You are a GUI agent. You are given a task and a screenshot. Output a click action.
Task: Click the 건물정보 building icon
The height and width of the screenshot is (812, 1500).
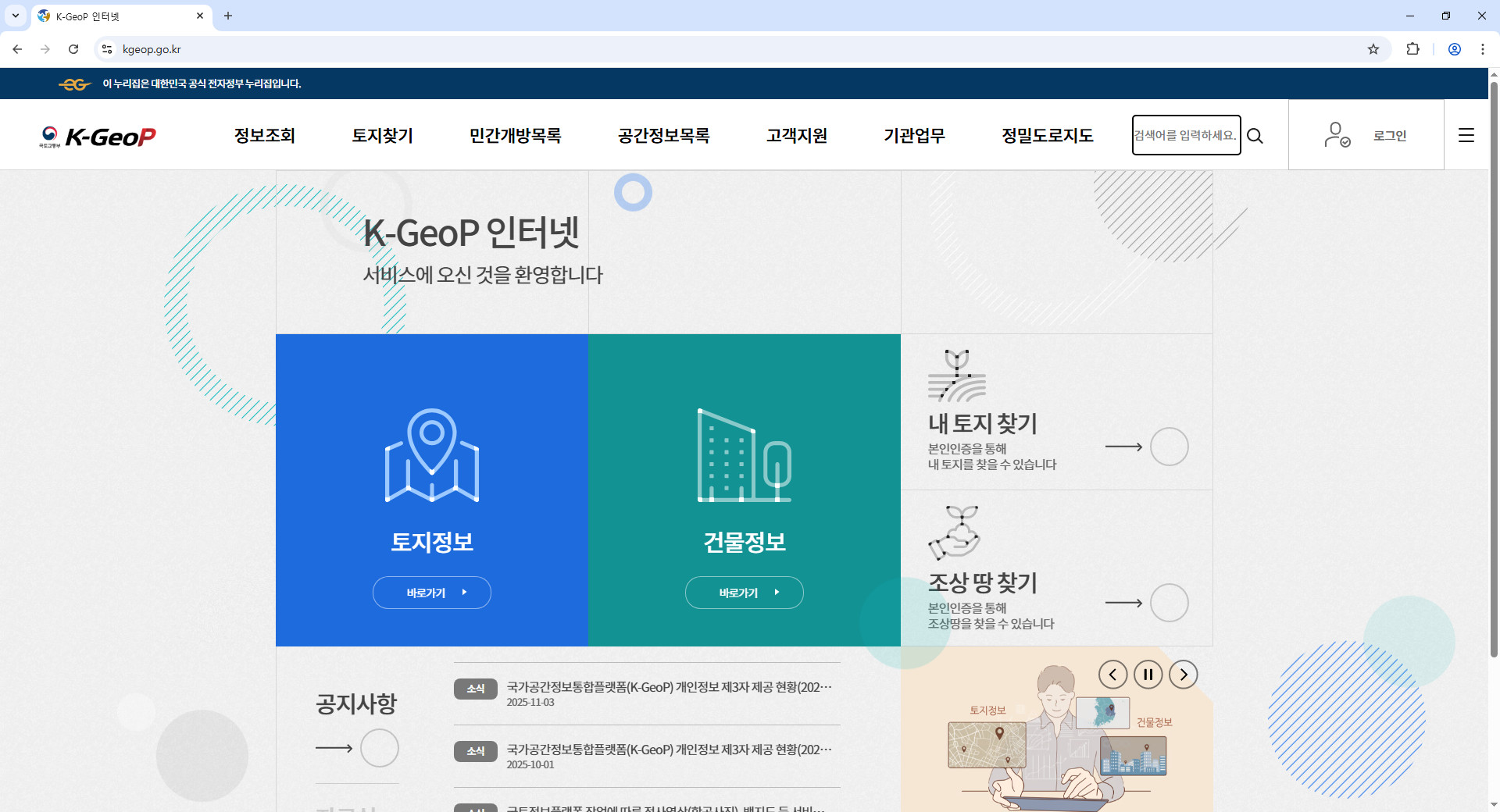pyautogui.click(x=745, y=455)
